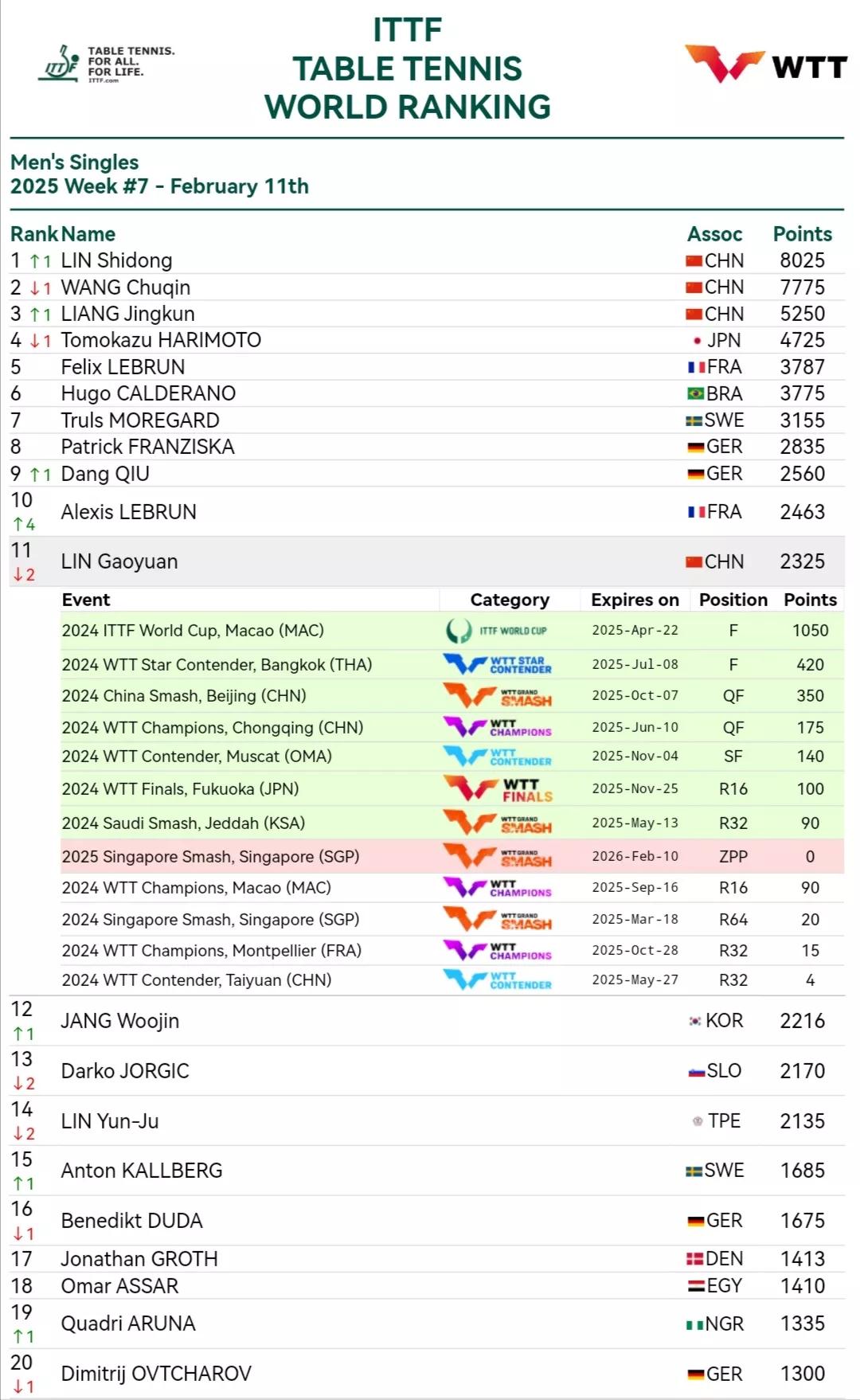Click Dang QIU's name

105,474
